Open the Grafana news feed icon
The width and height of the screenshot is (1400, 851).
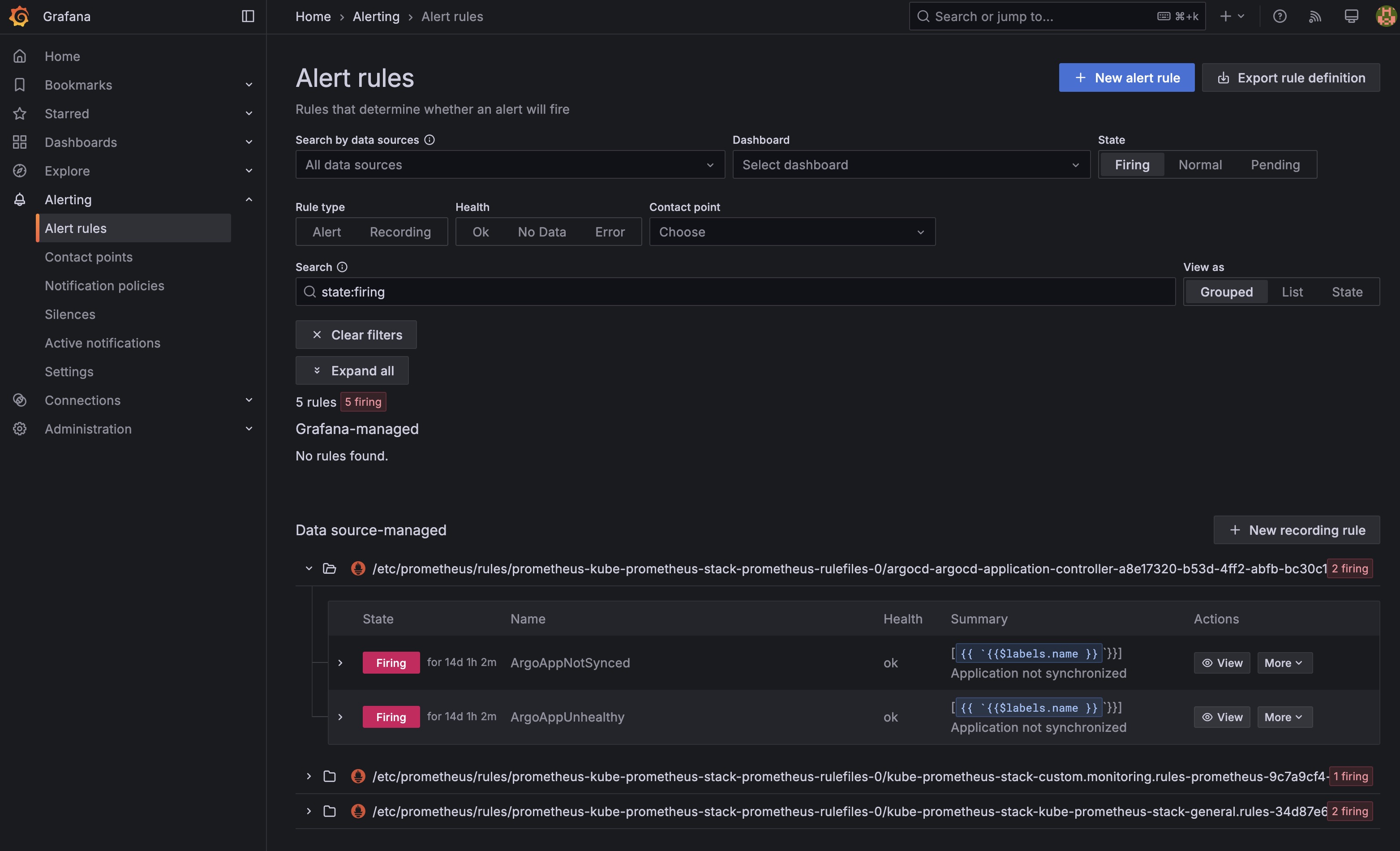coord(1315,16)
